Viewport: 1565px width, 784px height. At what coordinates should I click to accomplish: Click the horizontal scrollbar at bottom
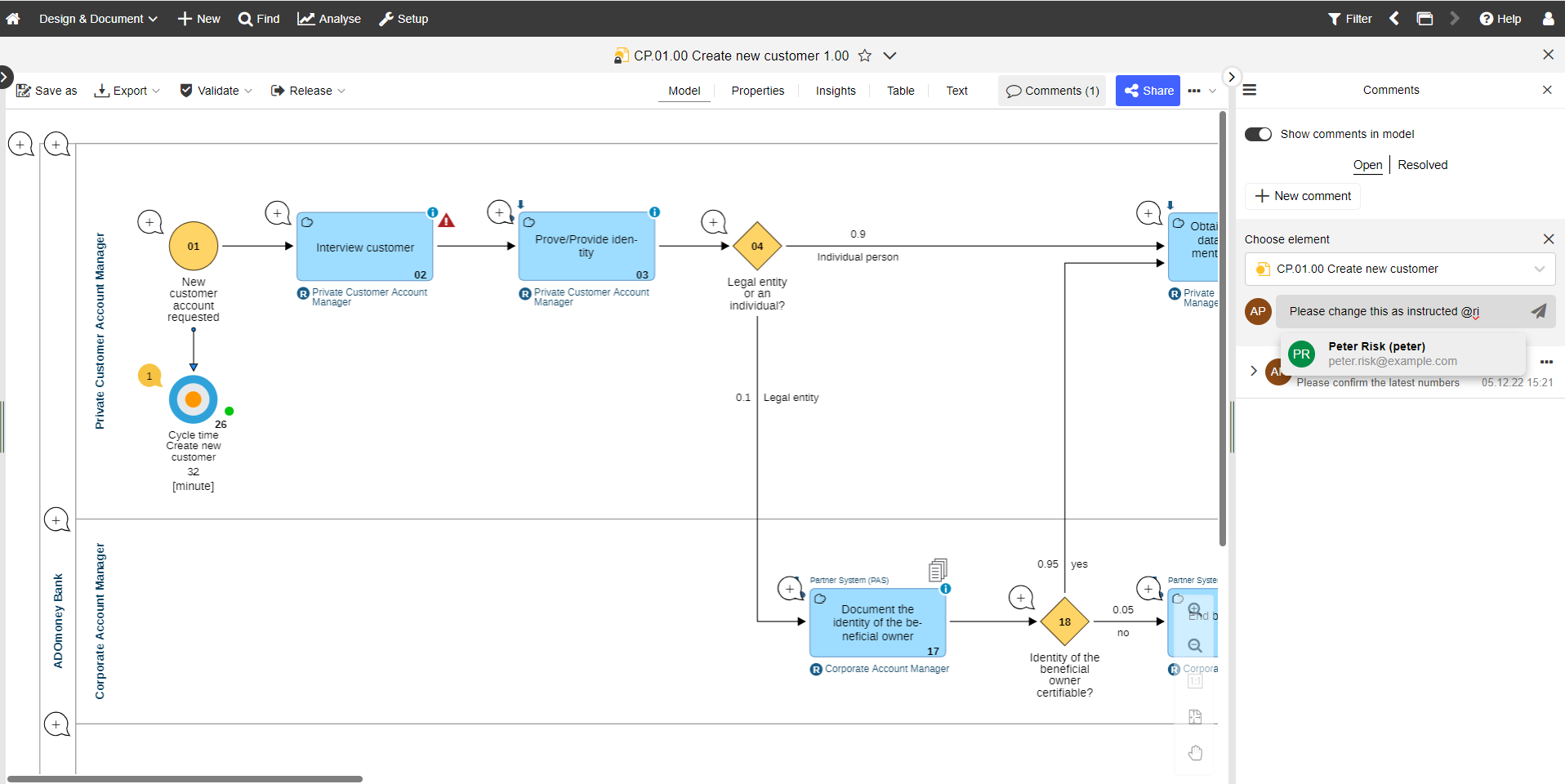coord(185,779)
